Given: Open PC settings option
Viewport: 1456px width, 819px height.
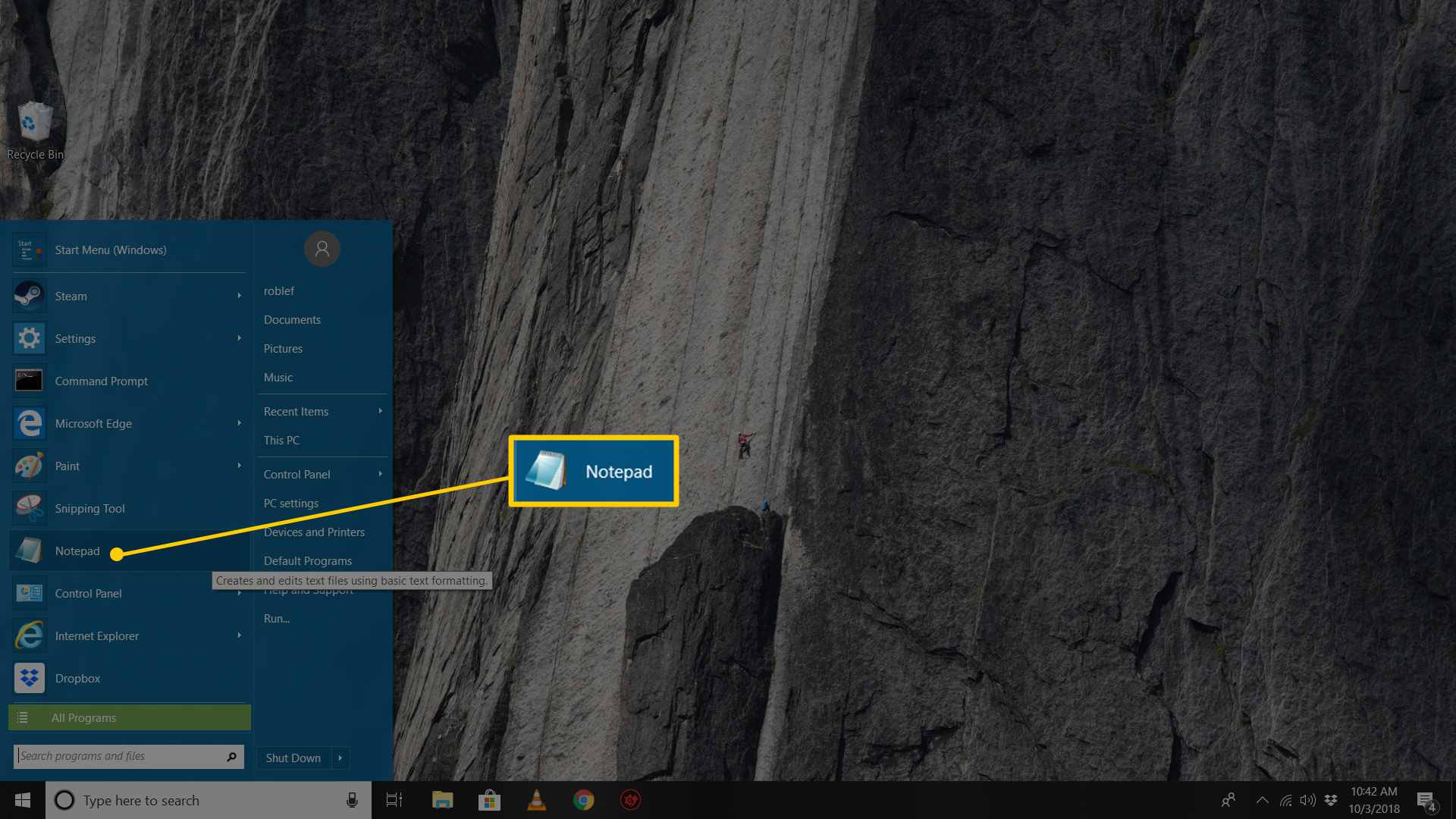Looking at the screenshot, I should point(291,502).
